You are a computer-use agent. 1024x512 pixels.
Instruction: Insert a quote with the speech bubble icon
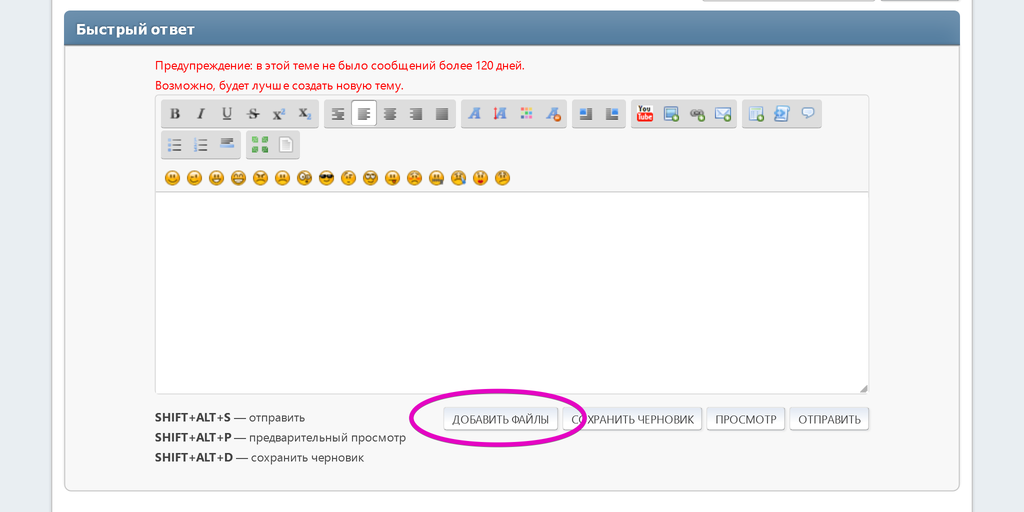pyautogui.click(x=808, y=114)
